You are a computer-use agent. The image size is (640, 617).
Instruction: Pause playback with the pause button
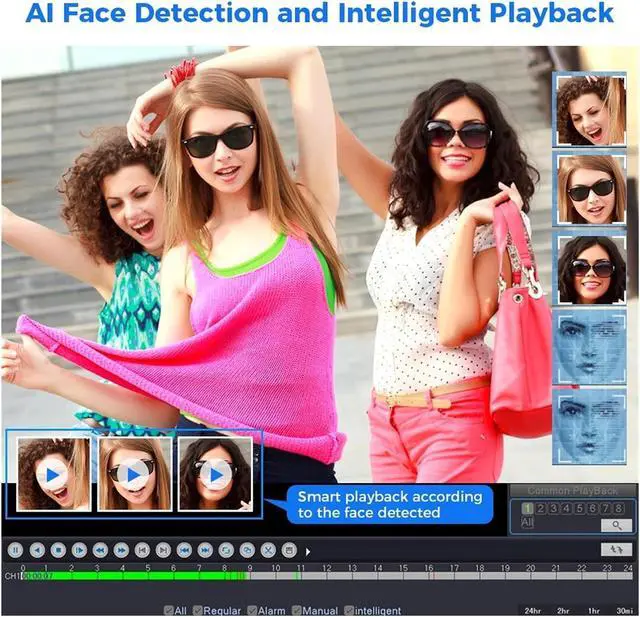(16, 550)
